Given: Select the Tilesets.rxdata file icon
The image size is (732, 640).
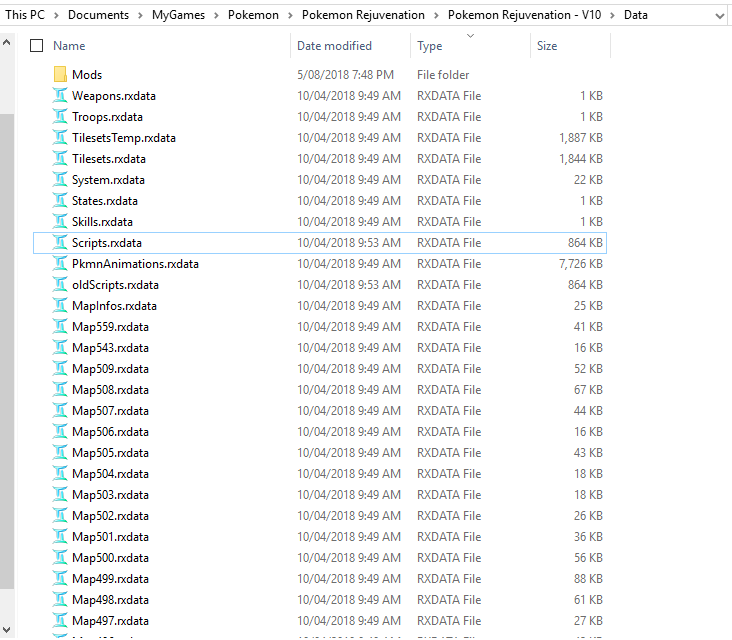Looking at the screenshot, I should pyautogui.click(x=60, y=159).
